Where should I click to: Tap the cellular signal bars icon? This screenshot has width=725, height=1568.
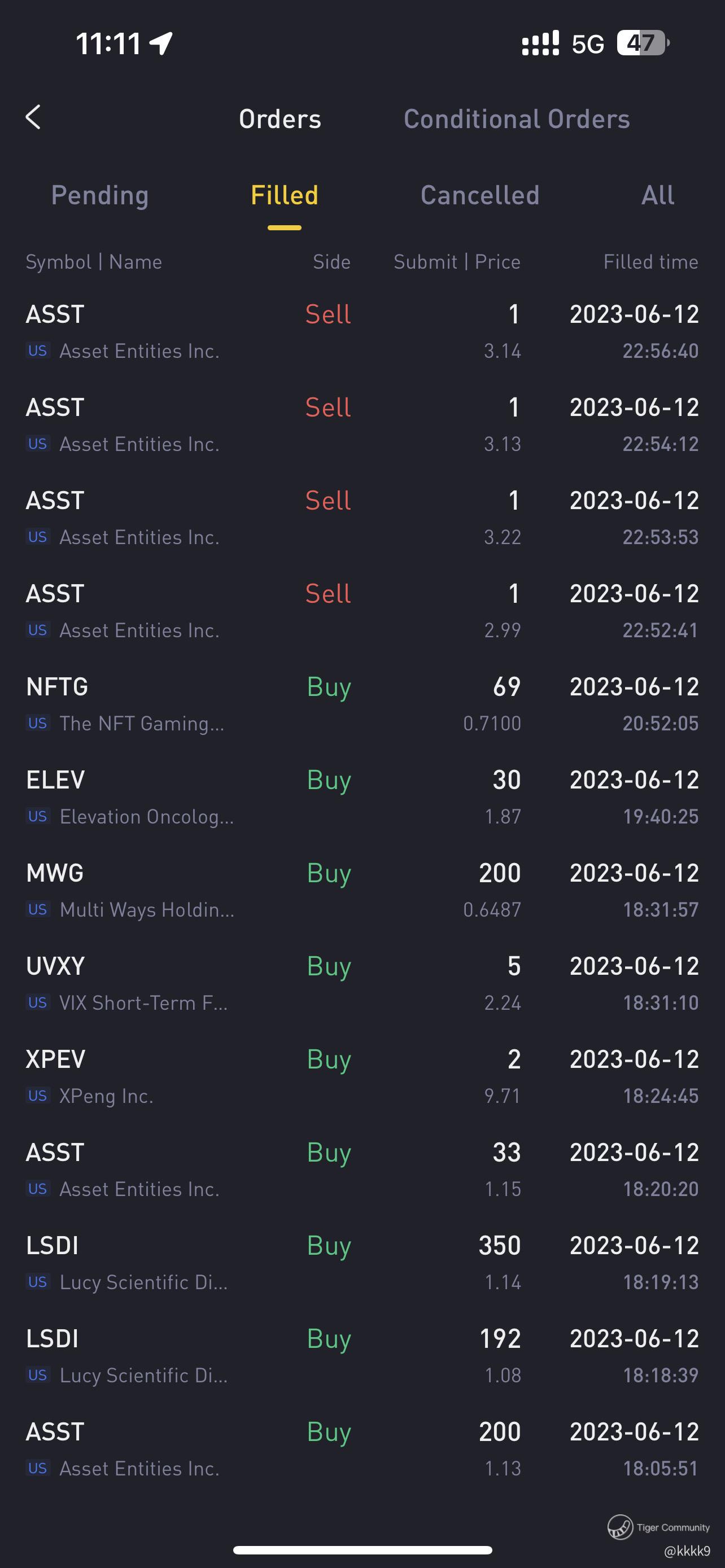pos(540,43)
